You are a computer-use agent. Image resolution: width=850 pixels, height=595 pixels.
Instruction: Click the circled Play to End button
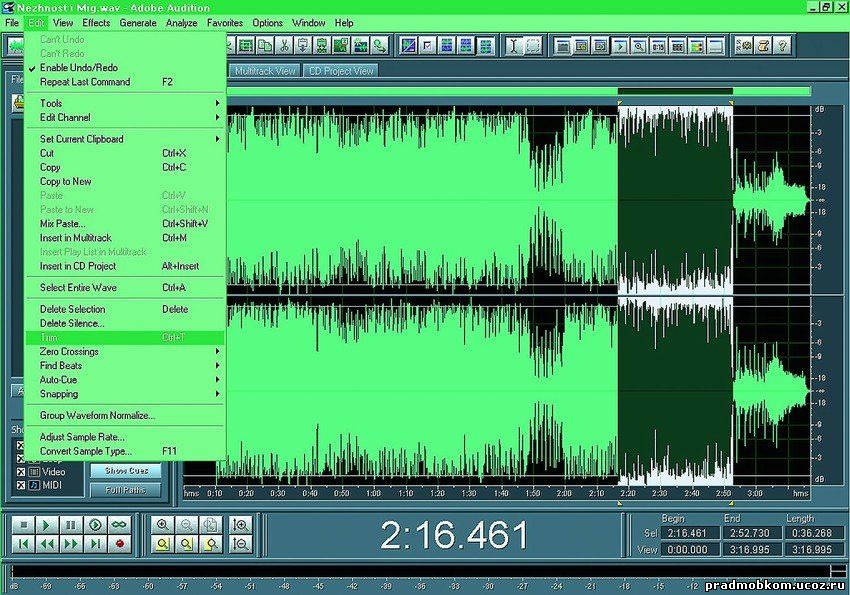pyautogui.click(x=95, y=525)
